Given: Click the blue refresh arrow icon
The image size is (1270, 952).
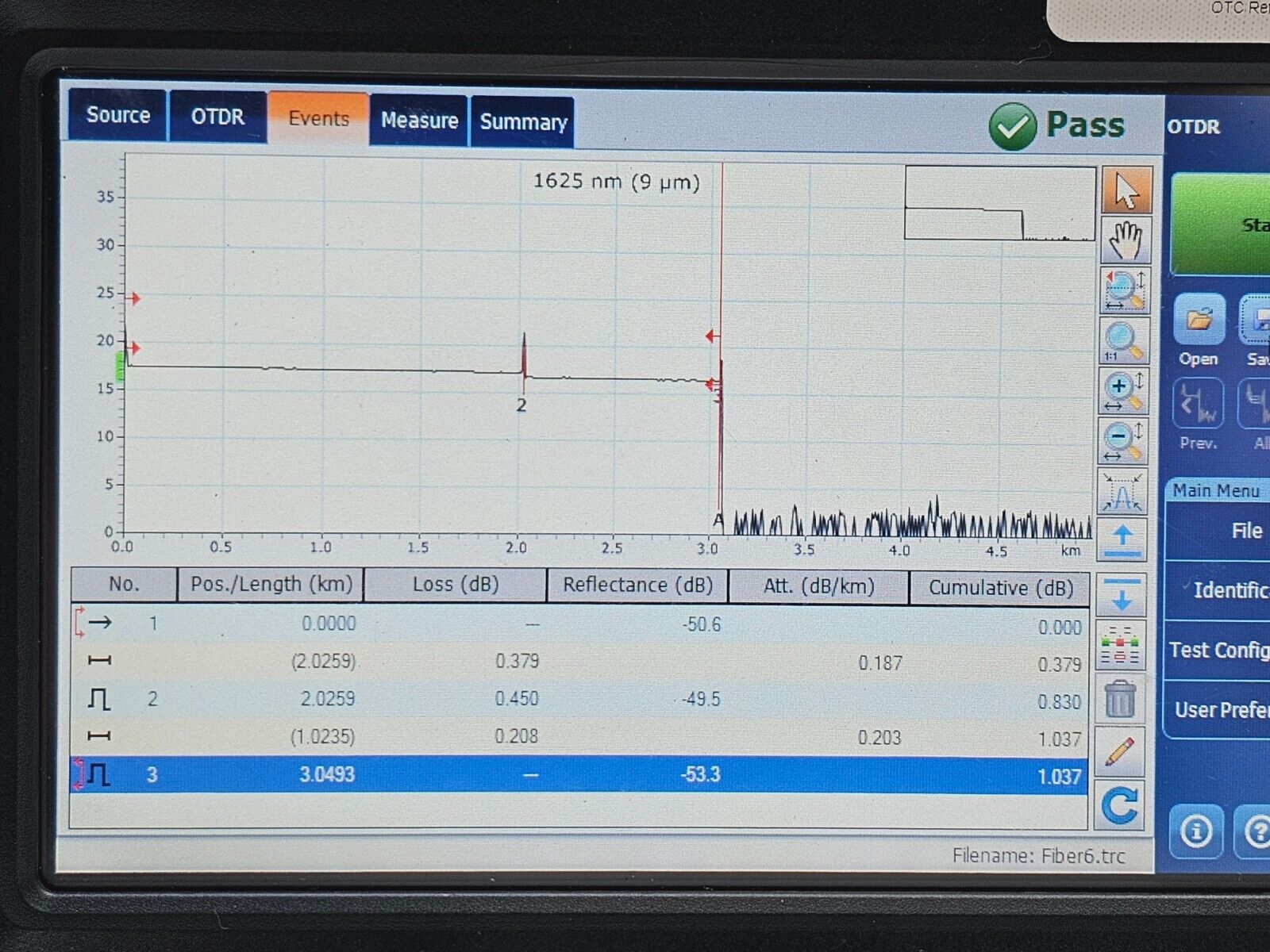Looking at the screenshot, I should click(1119, 805).
